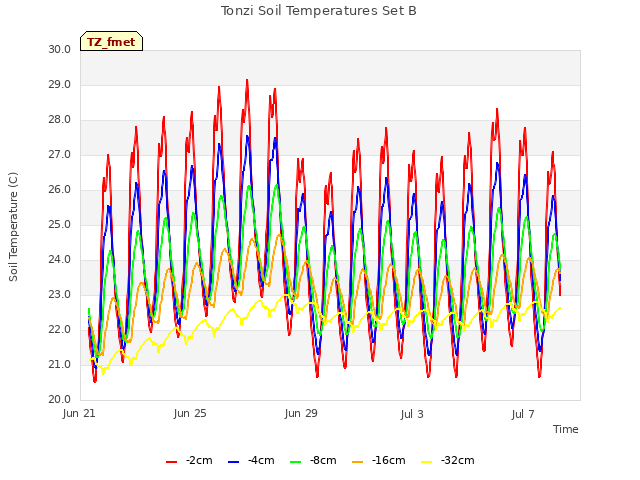This screenshot has width=640, height=480.
Task: Click the 25.0 y-axis tick label
Action: [60, 224]
